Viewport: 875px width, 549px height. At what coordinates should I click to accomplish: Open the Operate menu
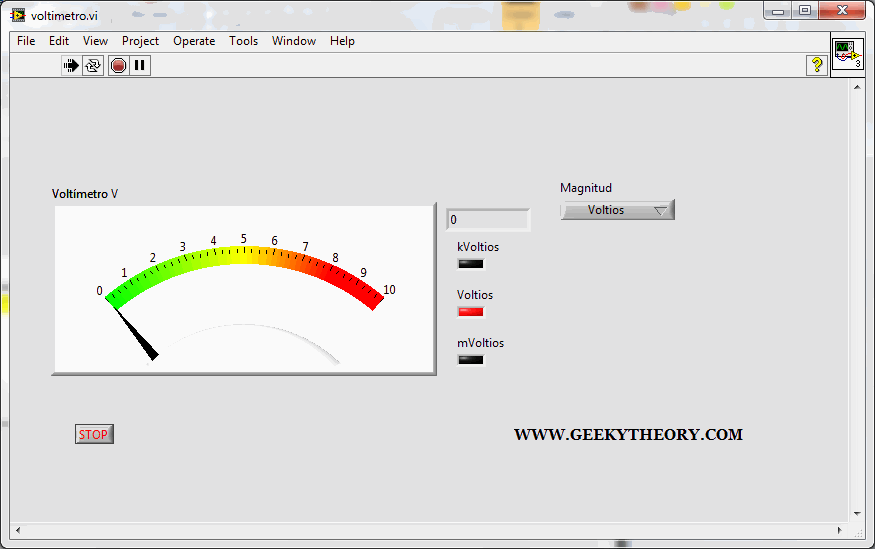click(x=194, y=41)
